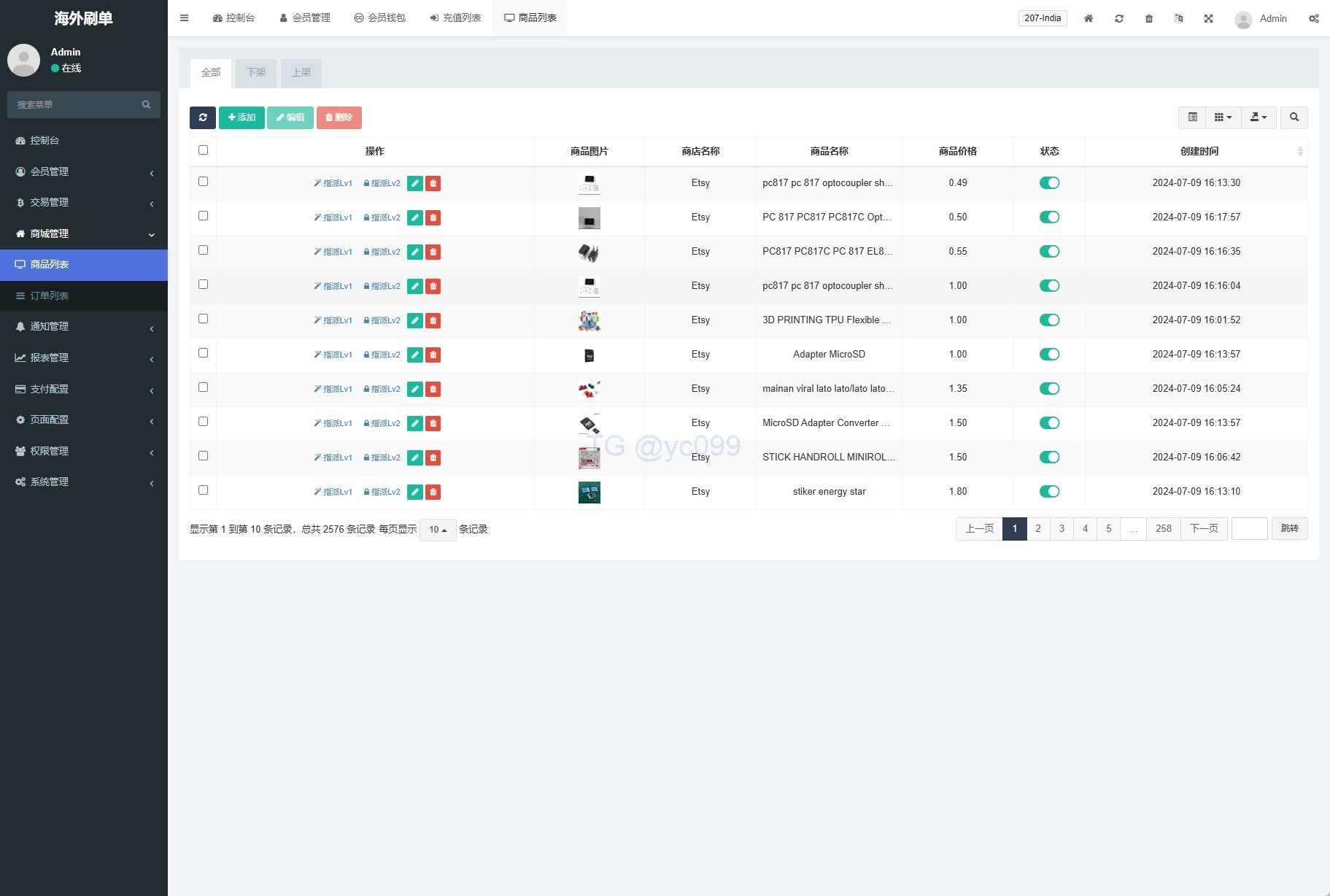The height and width of the screenshot is (896, 1330).
Task: Switch to the 下架 tab
Action: pos(256,73)
